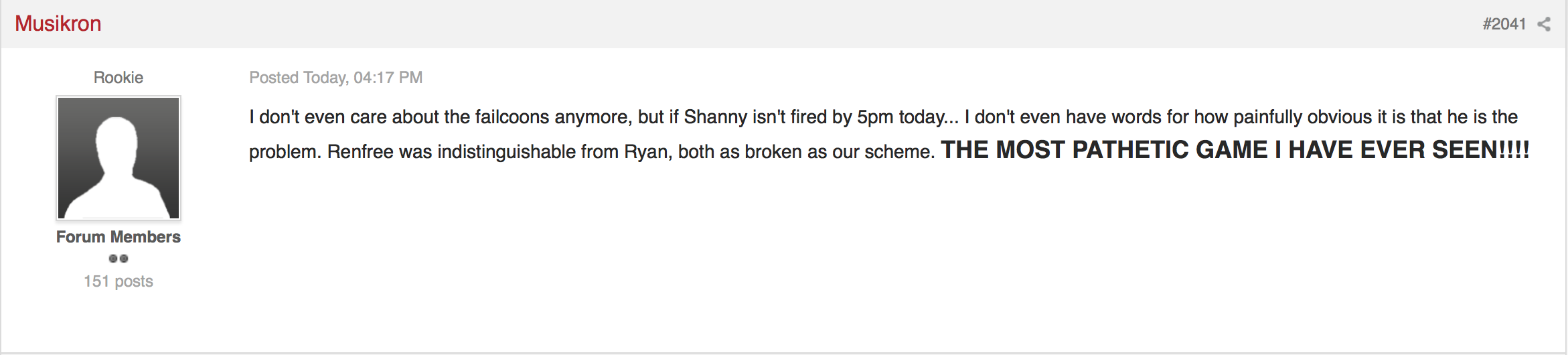Click the bold THE MOST PATHETIC GAME text
This screenshot has width=1568, height=355.
(x=1105, y=149)
